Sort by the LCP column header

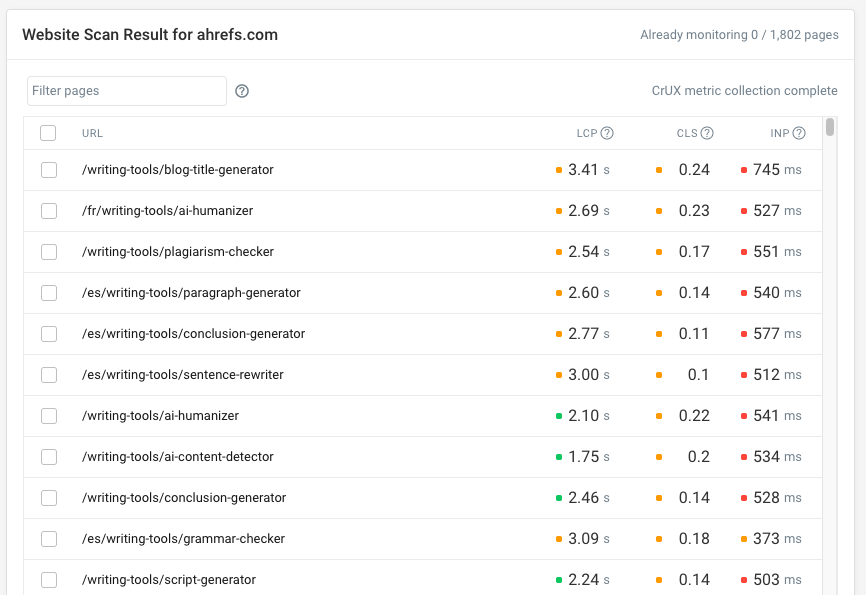(x=586, y=133)
